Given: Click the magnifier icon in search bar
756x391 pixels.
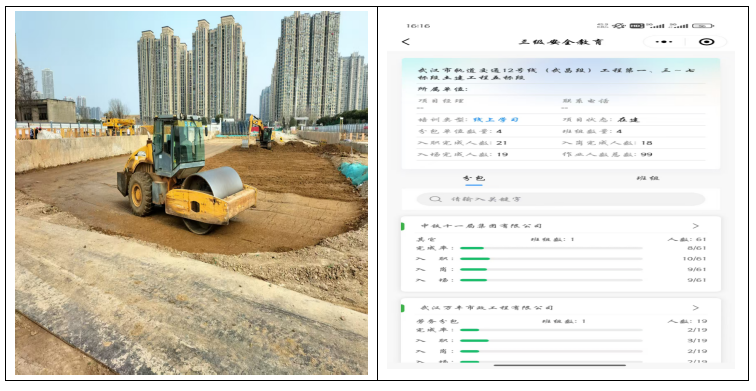Looking at the screenshot, I should click(435, 199).
